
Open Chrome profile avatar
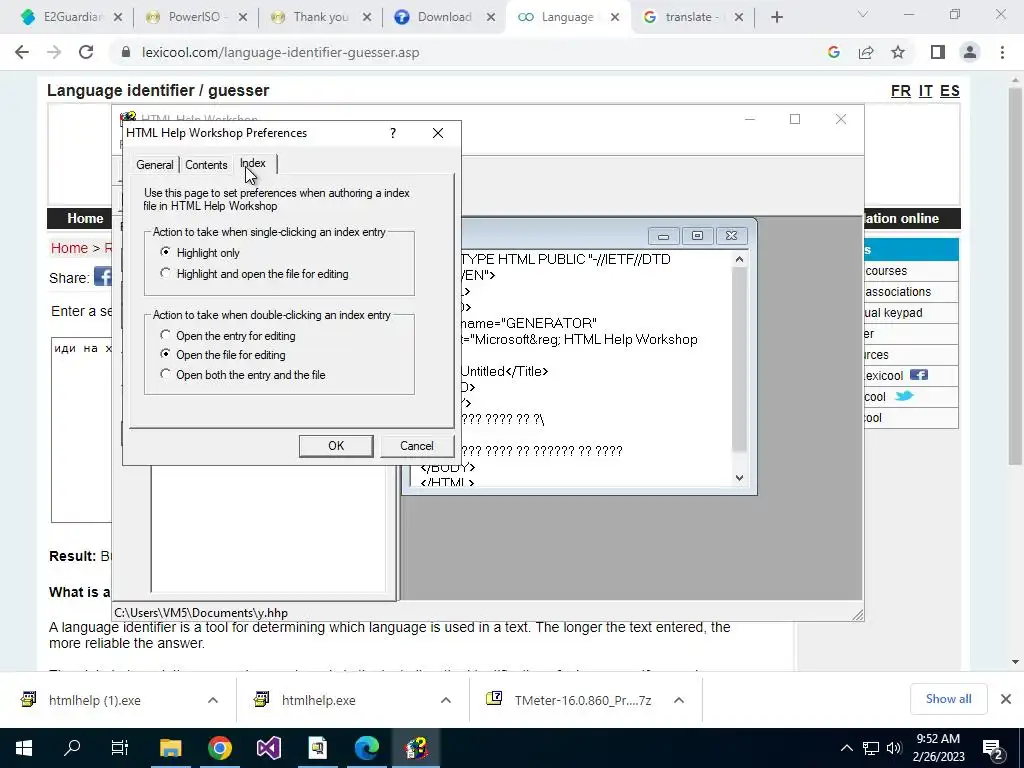pos(970,52)
